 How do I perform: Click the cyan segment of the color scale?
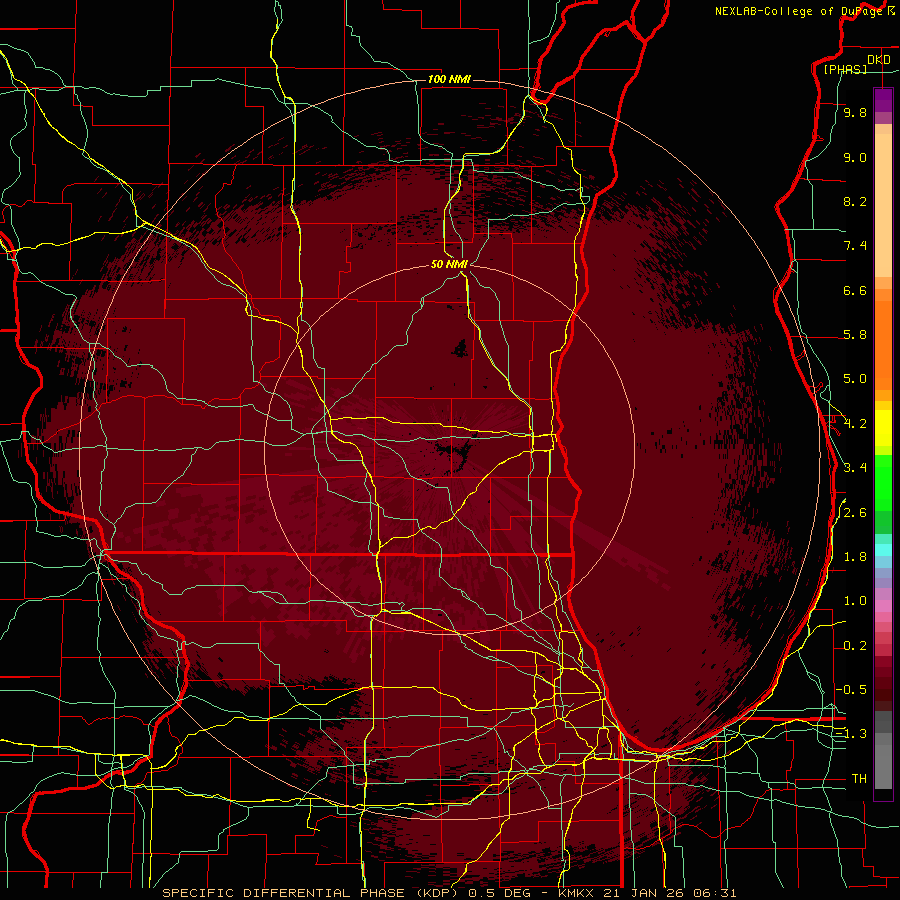(883, 550)
